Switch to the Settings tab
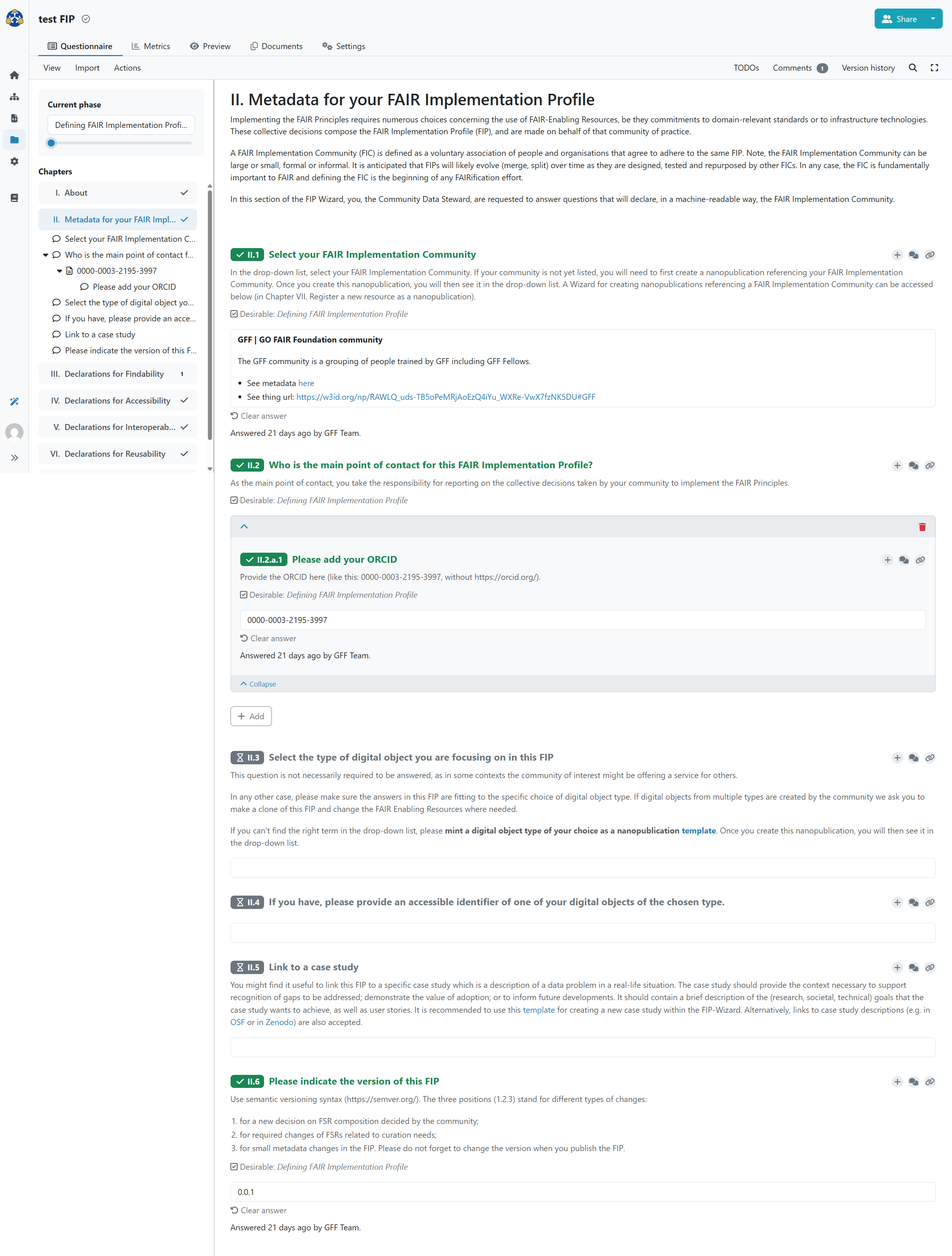The width and height of the screenshot is (952, 1256). pyautogui.click(x=344, y=46)
